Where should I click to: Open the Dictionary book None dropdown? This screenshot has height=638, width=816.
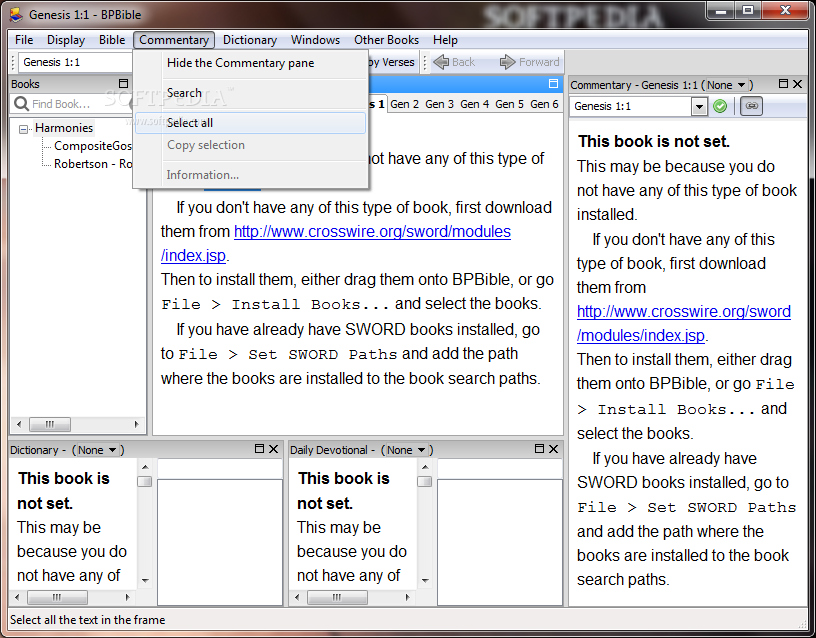(x=98, y=450)
